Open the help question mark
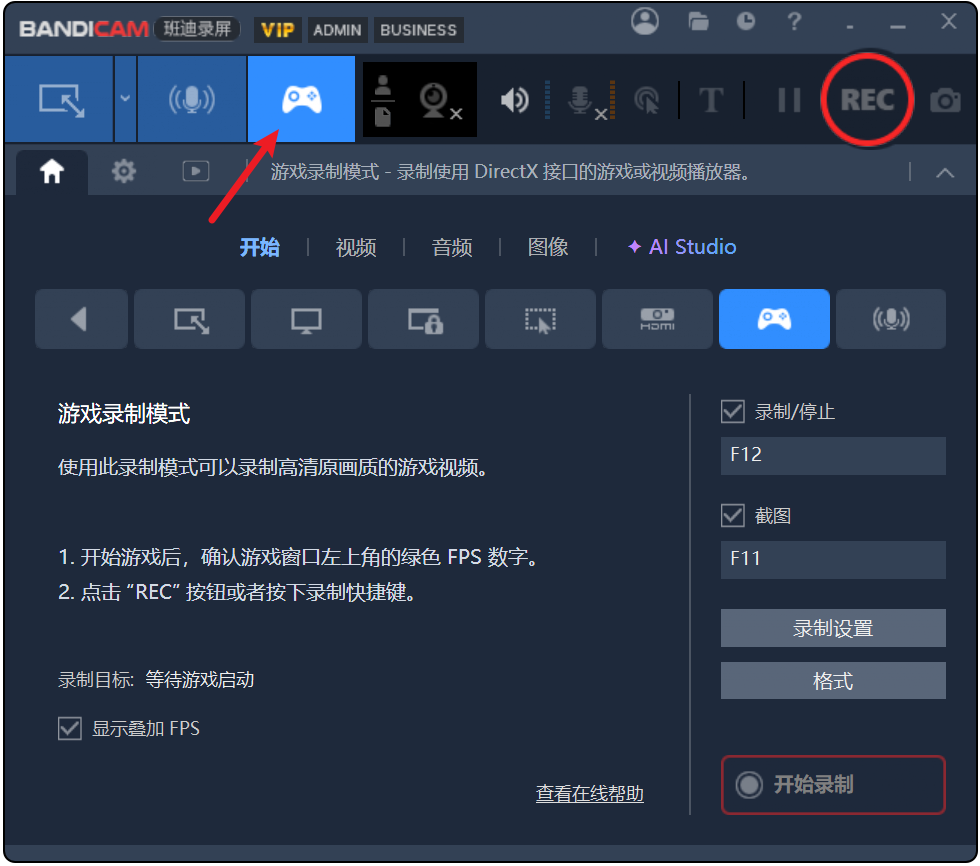This screenshot has height=866, width=980. 794,22
